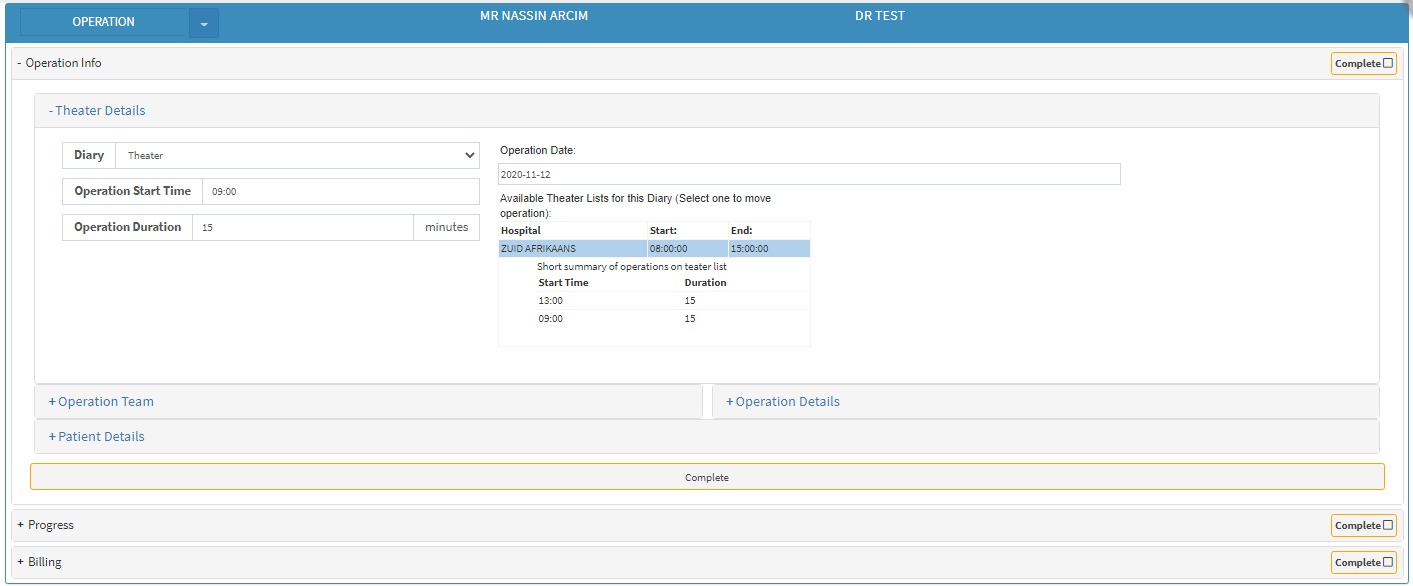Screen dimensions: 1413x586
Task: Tick the Complete checkbox for Billing
Action: [1388, 562]
